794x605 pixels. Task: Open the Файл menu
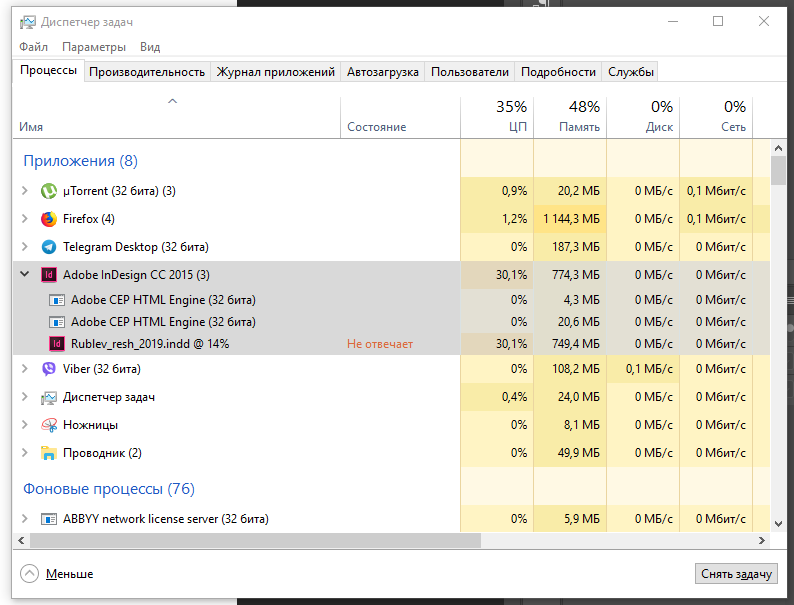click(33, 47)
